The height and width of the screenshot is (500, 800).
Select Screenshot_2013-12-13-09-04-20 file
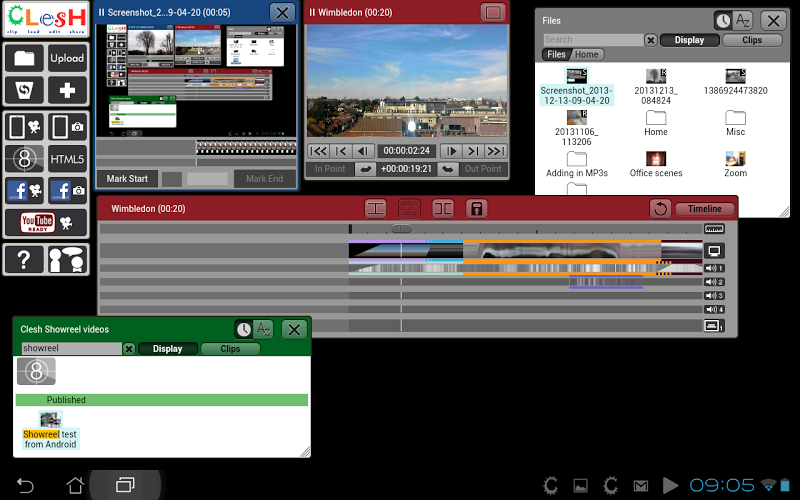(577, 86)
